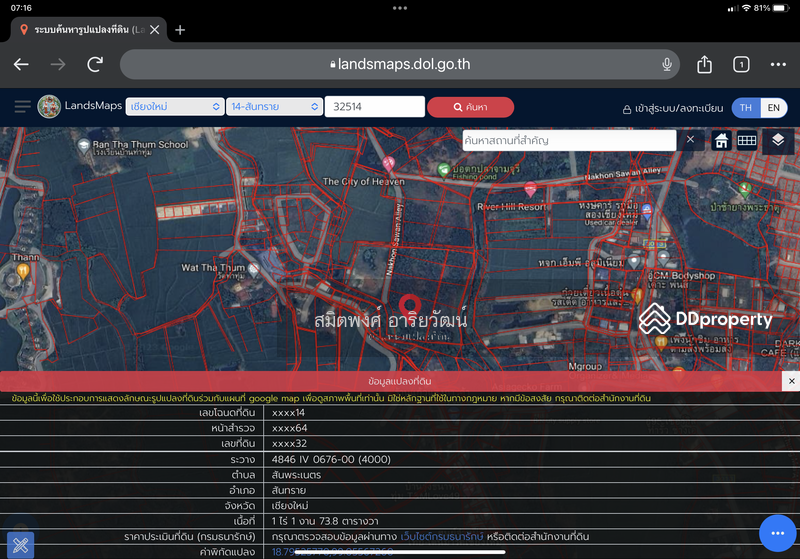Image resolution: width=800 pixels, height=559 pixels.
Task: Open the district dropdown 14-สันทราย
Action: pyautogui.click(x=274, y=107)
